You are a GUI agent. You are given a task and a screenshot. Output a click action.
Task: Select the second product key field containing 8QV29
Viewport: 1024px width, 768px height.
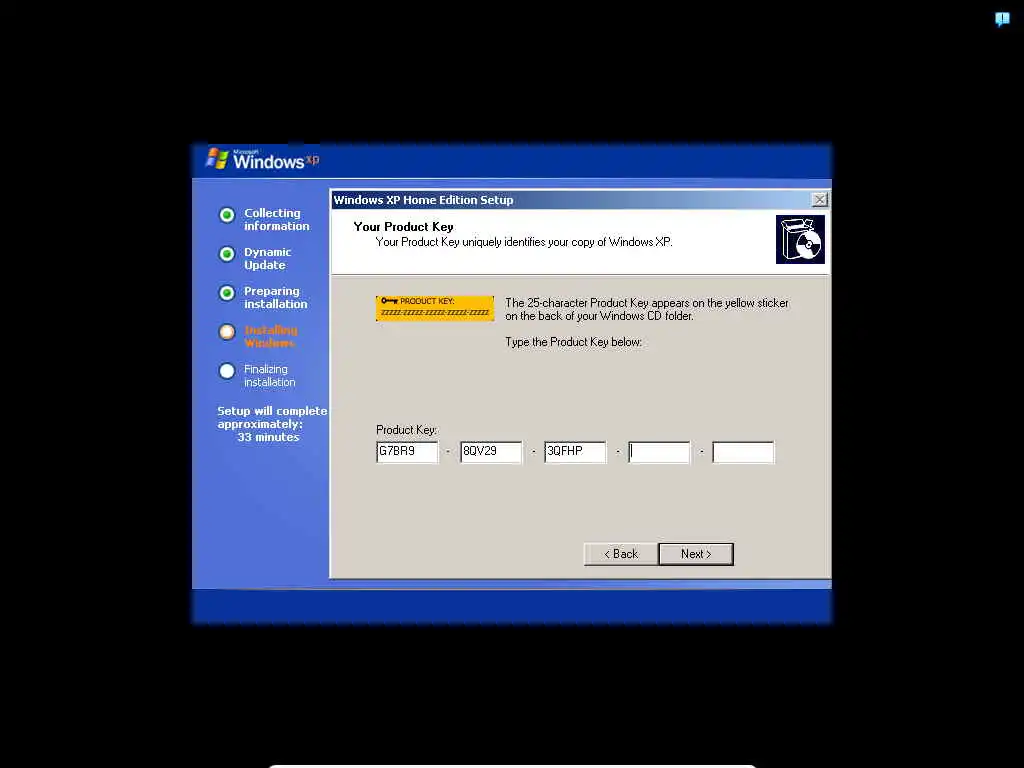pyautogui.click(x=491, y=452)
